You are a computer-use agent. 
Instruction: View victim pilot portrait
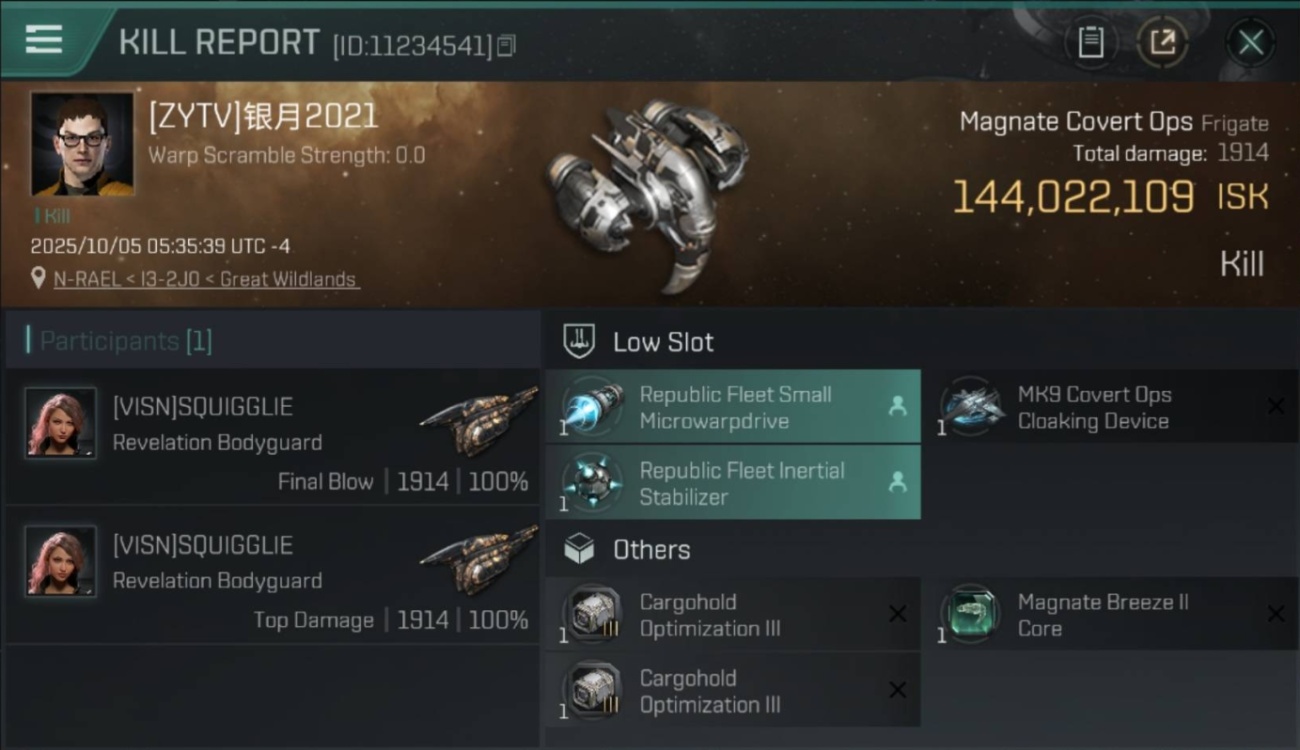[82, 144]
